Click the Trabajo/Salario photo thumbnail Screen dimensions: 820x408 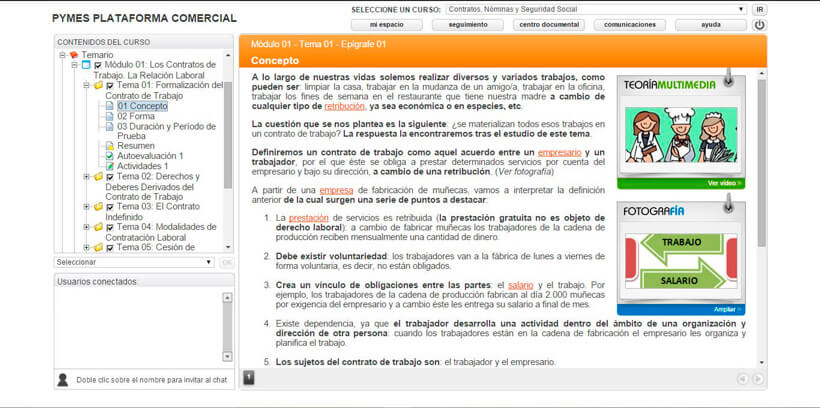point(681,260)
